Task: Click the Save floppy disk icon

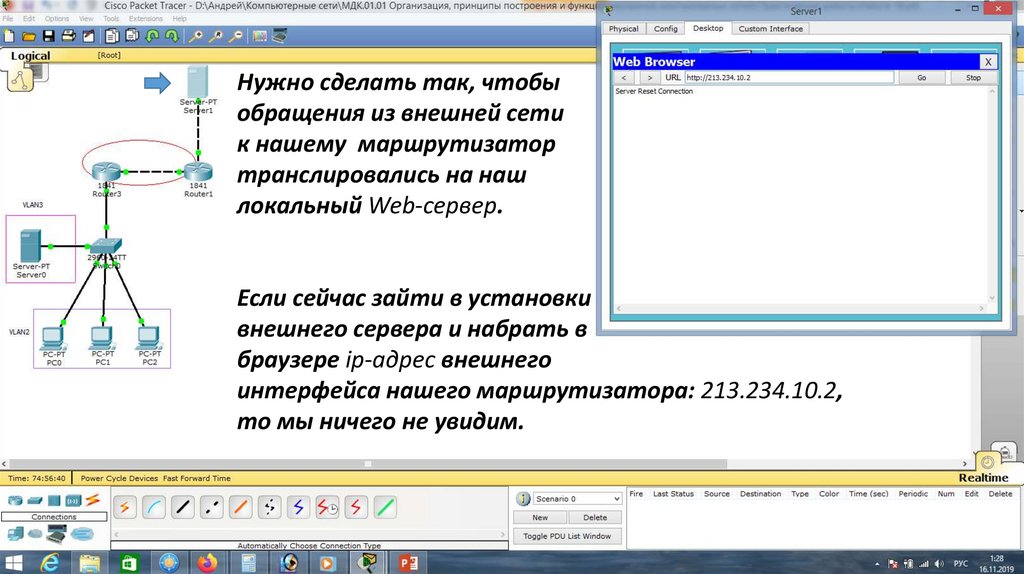Action: [x=48, y=37]
